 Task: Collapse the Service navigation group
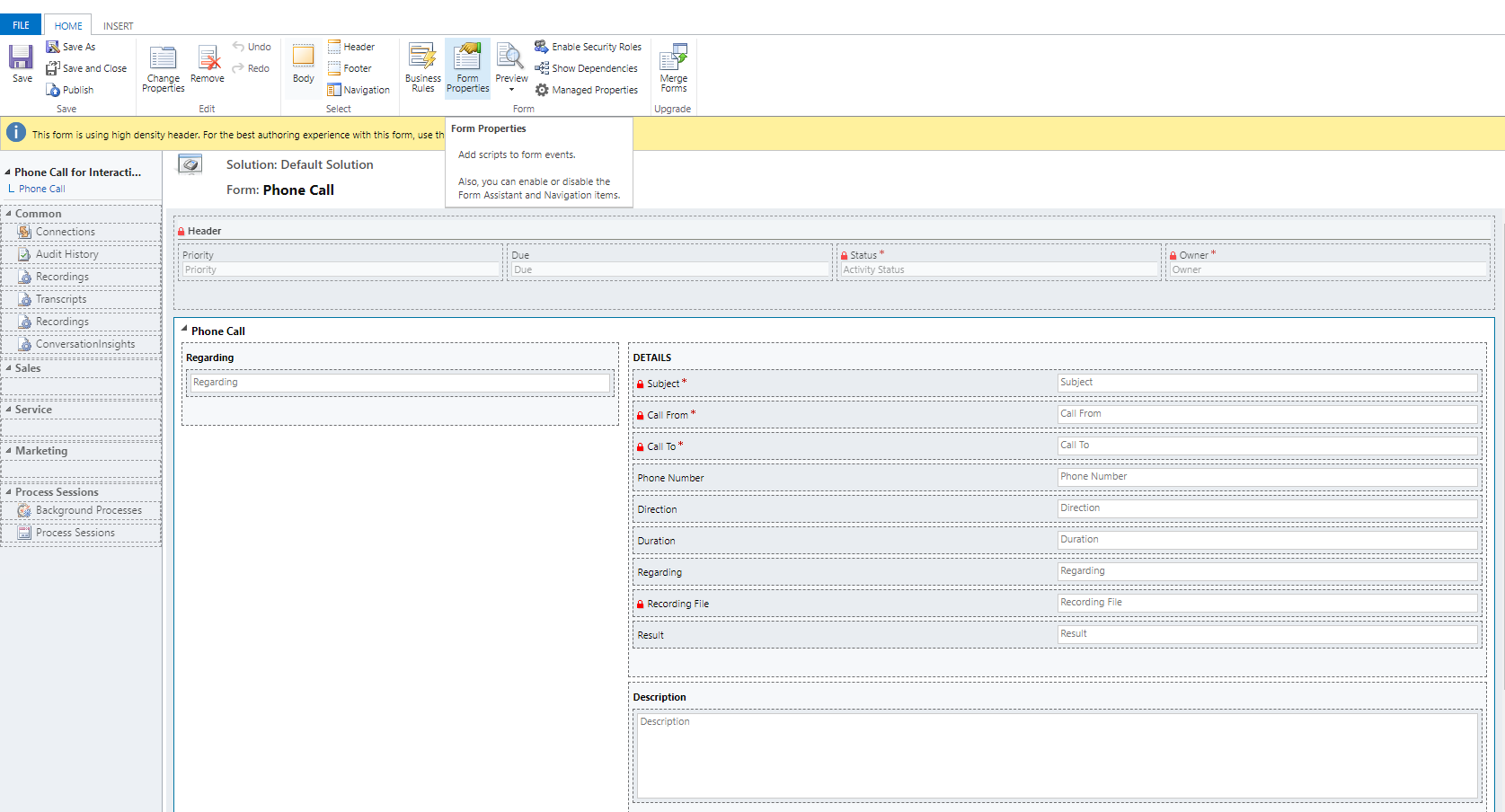(x=8, y=410)
